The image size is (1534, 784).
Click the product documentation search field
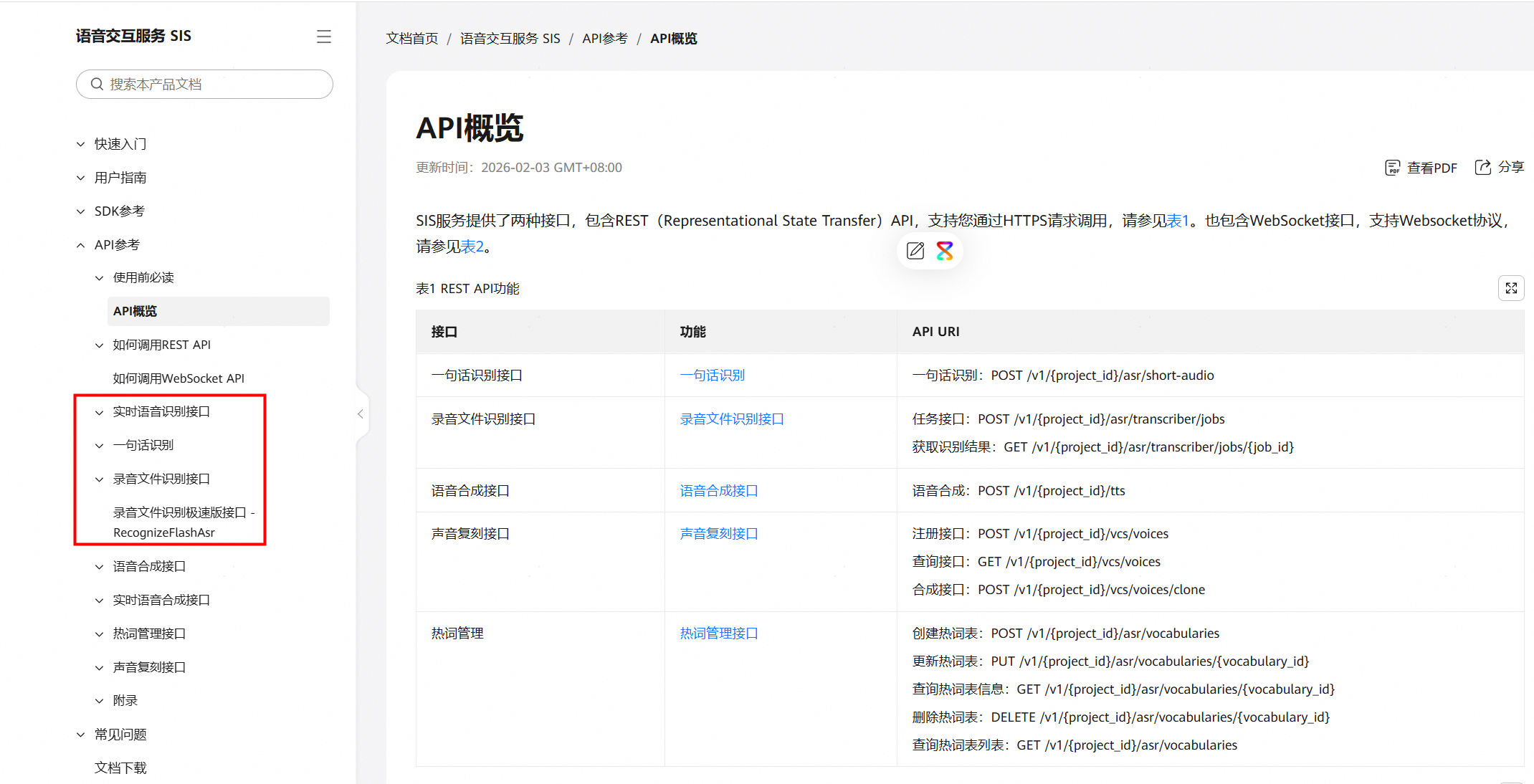click(x=215, y=85)
